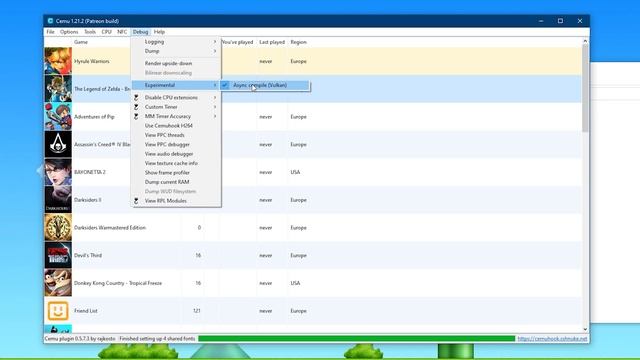The image size is (640, 360).
Task: Click the Cemuhook icon beside Disable CPU extensions
Action: point(136,98)
